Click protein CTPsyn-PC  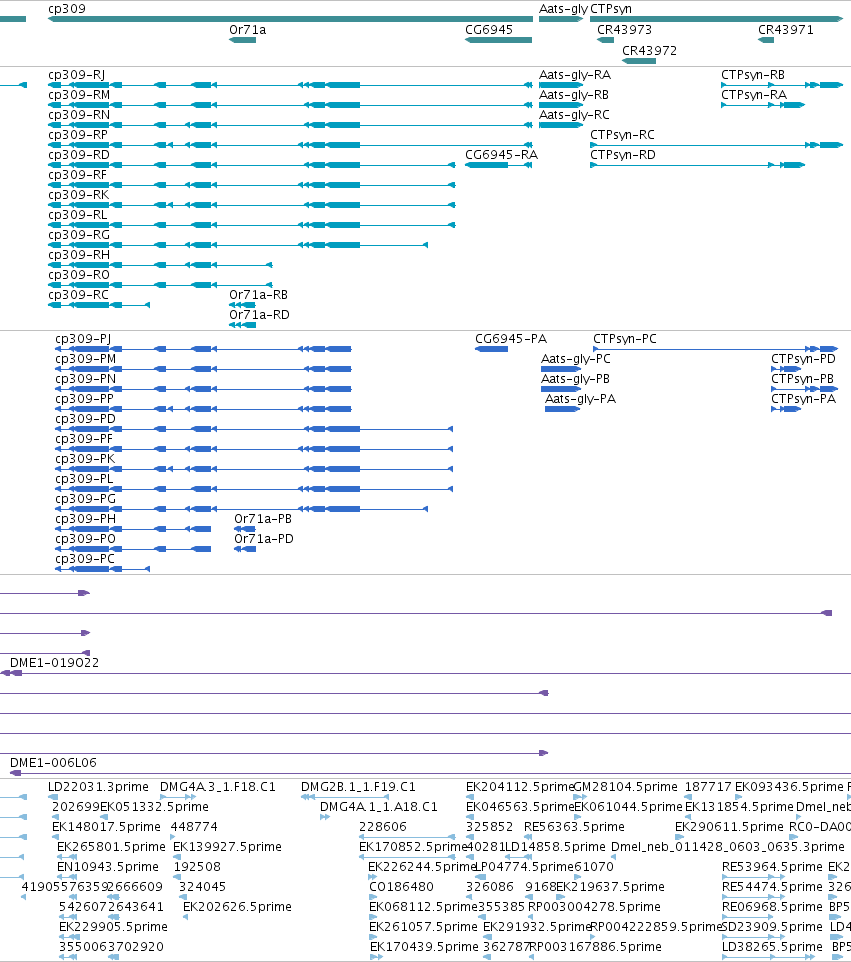625,339
